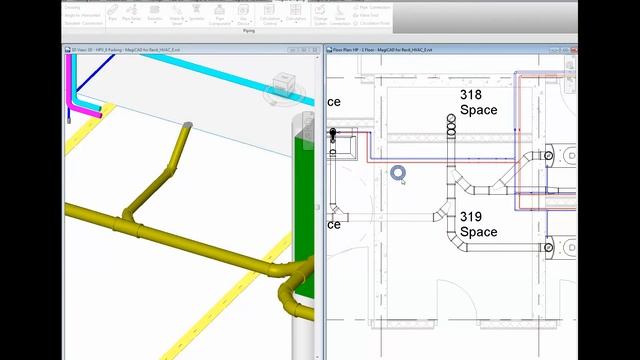
Task: Select the Change System tool
Action: click(320, 15)
